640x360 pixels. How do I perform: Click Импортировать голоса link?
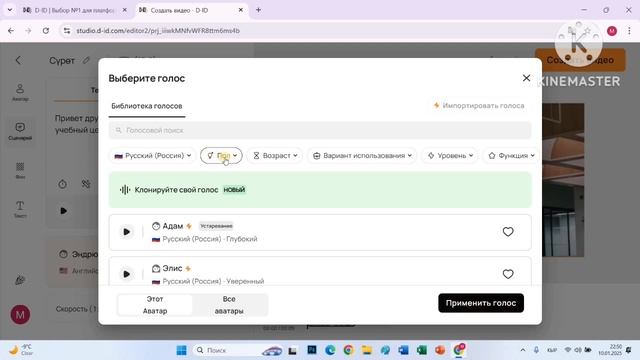coord(479,106)
